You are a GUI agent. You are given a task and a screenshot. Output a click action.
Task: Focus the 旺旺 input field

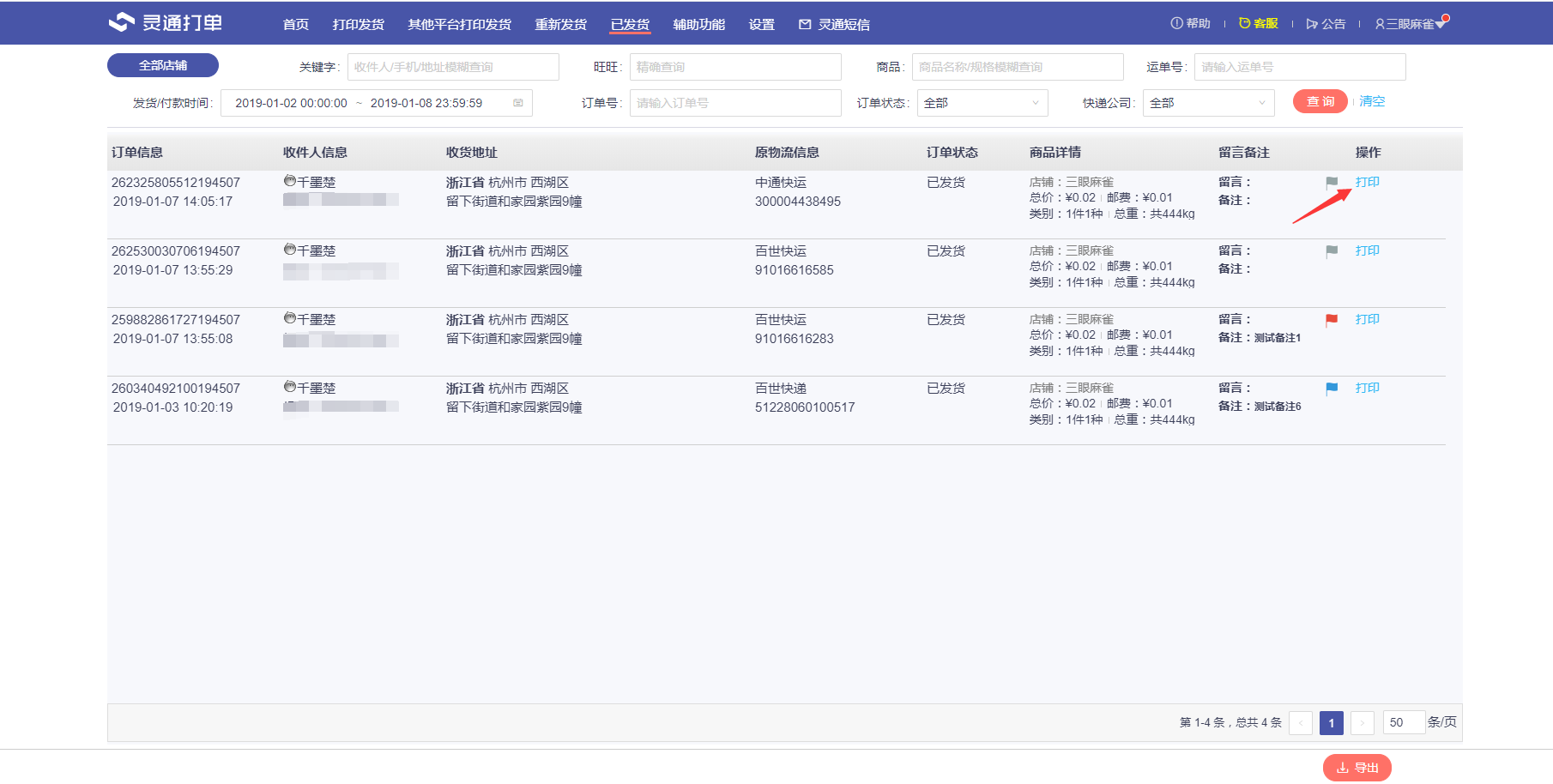click(x=735, y=67)
